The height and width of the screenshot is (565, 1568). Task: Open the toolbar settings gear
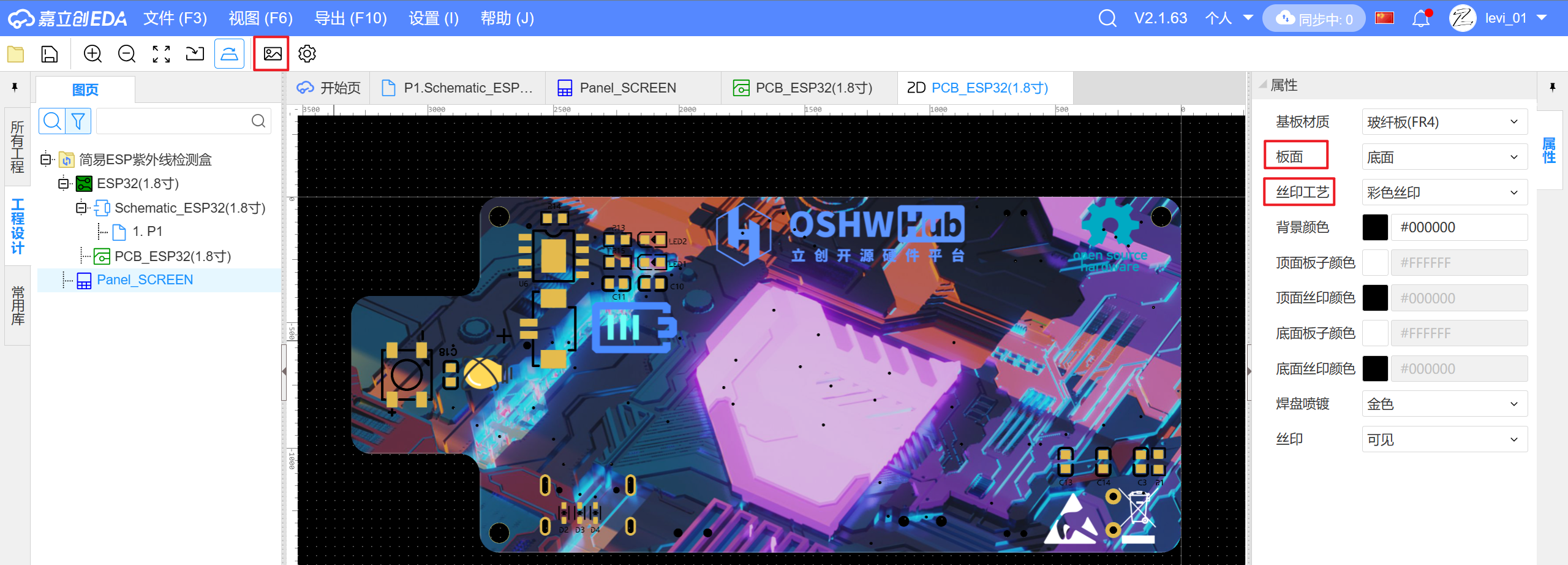pos(307,54)
